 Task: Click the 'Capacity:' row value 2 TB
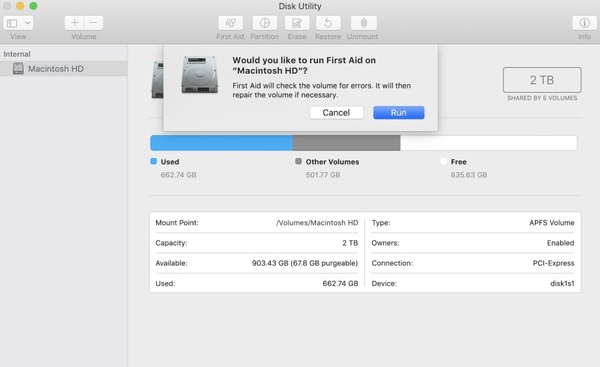pyautogui.click(x=350, y=243)
